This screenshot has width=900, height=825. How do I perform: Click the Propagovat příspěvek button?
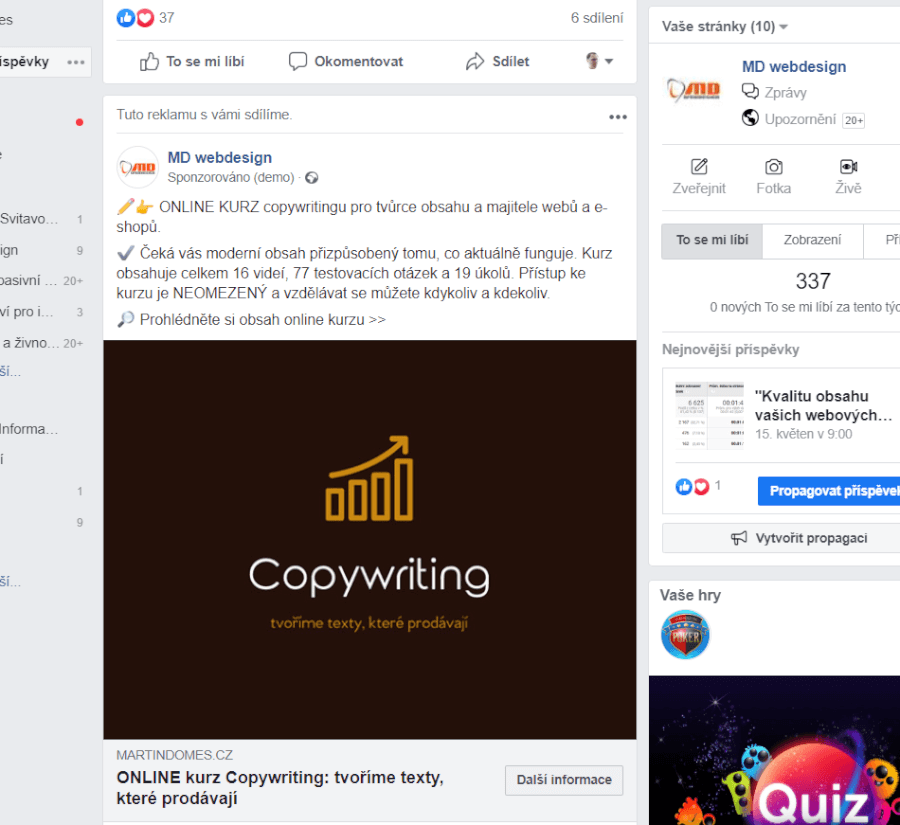pos(829,491)
